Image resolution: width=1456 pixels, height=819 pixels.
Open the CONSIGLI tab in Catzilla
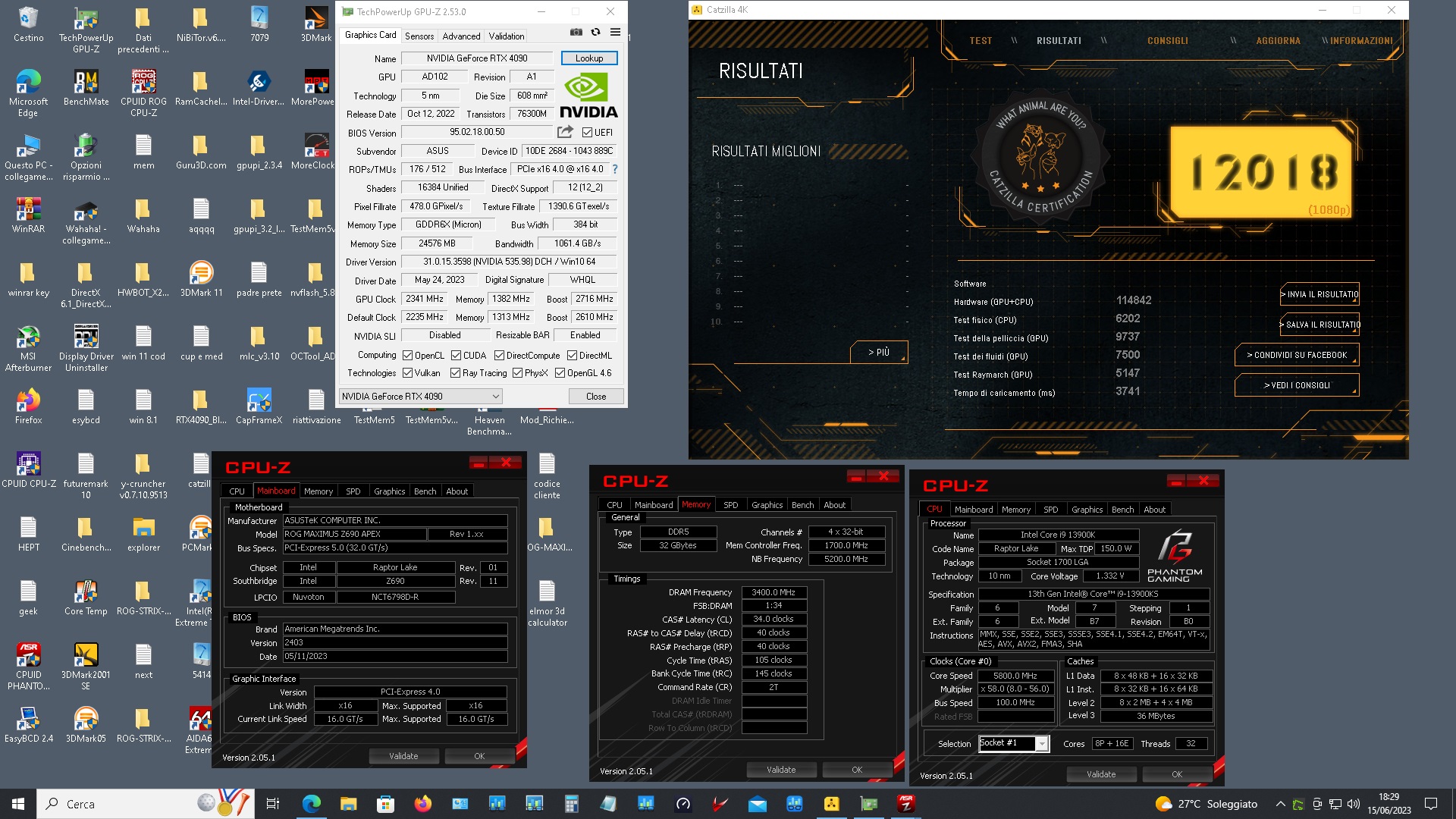coord(1167,41)
